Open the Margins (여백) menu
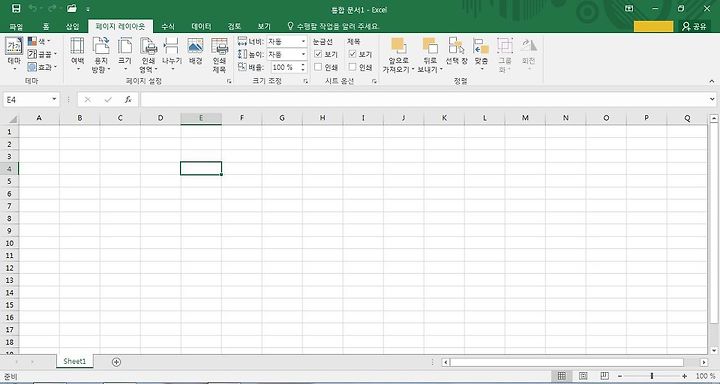The image size is (720, 384). pyautogui.click(x=77, y=55)
